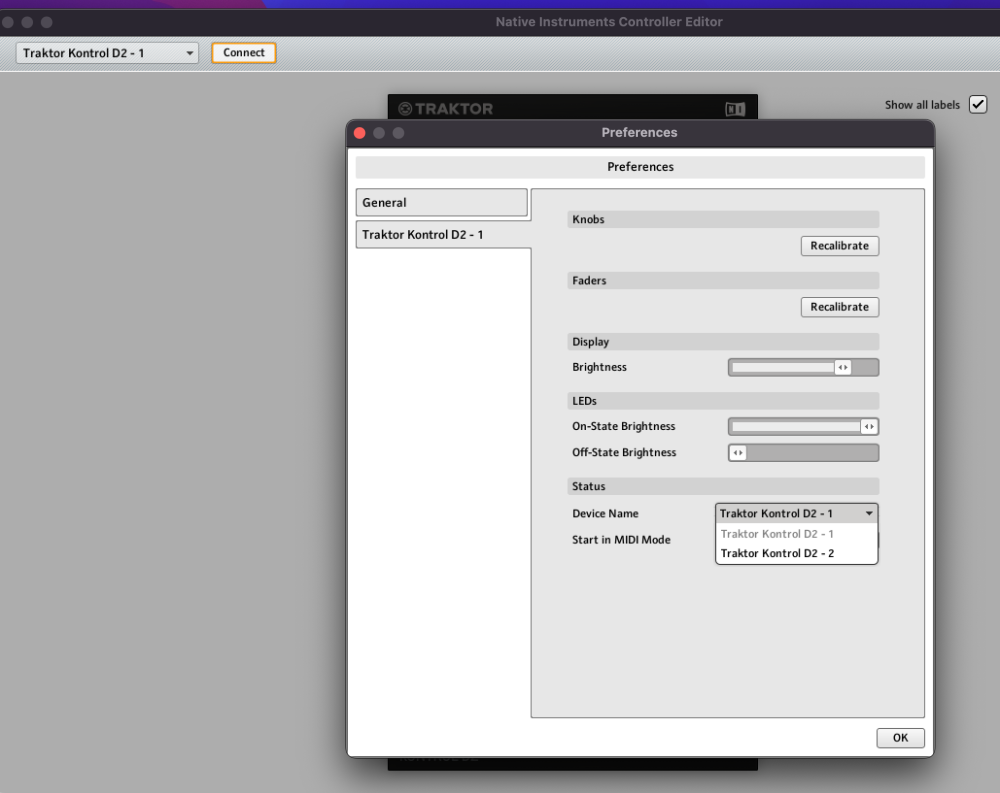The image size is (1000, 793).
Task: Click the Start in MIDI Mode label
Action: (621, 540)
